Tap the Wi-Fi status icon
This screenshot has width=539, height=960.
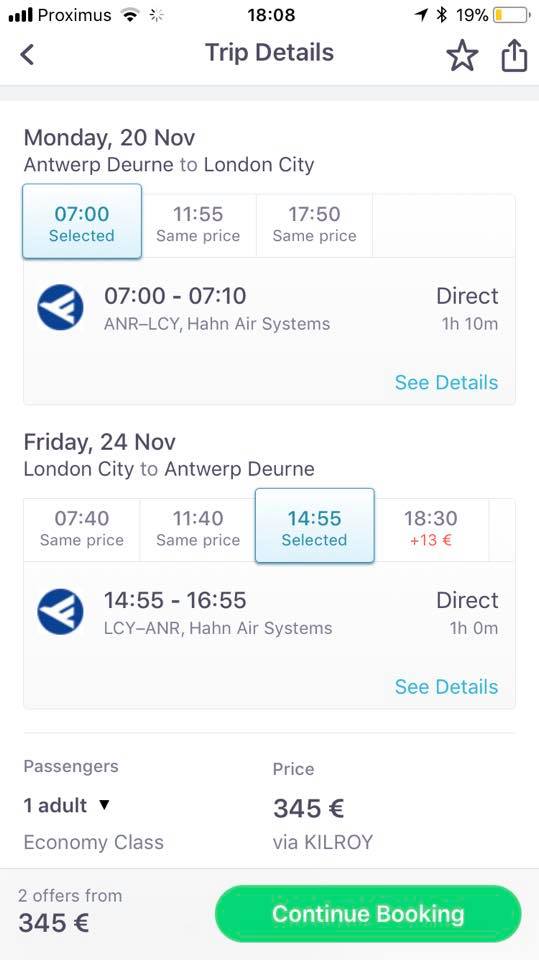pyautogui.click(x=129, y=15)
